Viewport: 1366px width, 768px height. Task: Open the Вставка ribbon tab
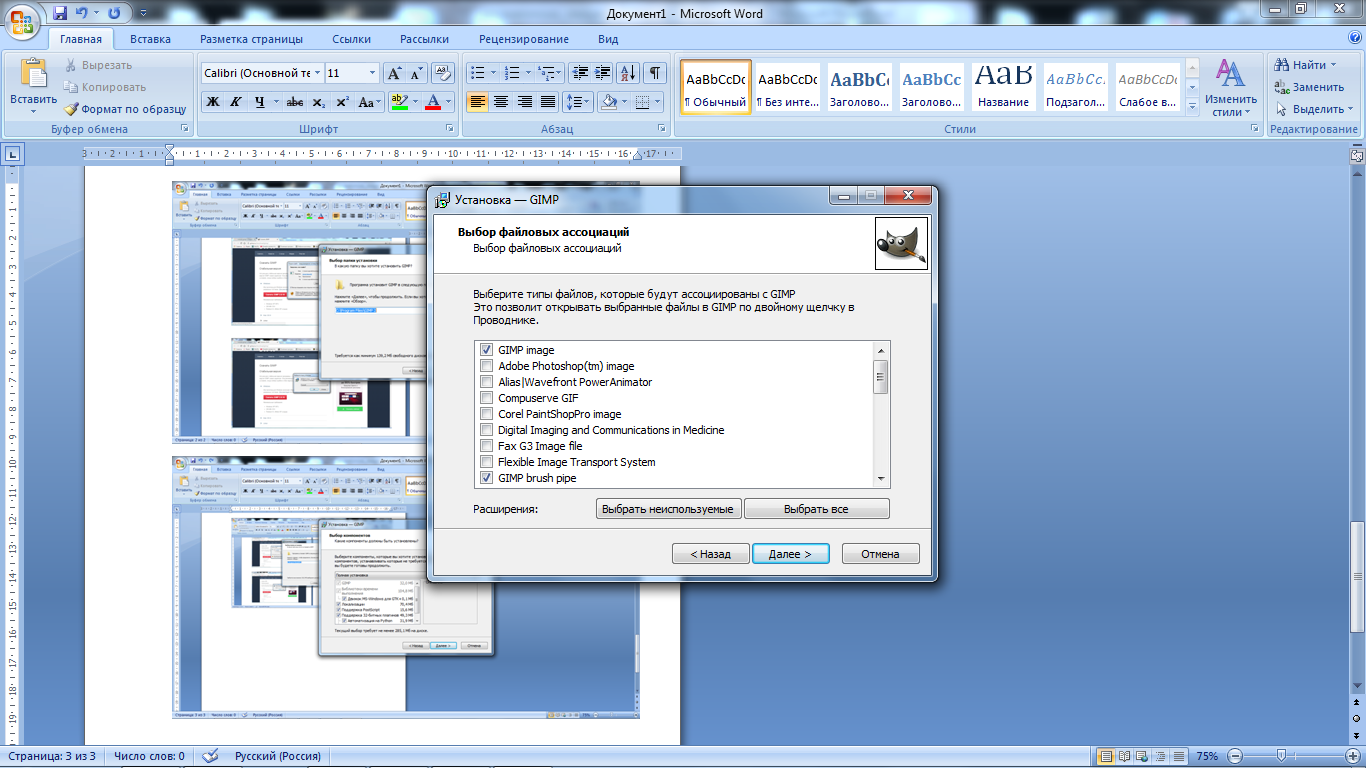tap(150, 39)
